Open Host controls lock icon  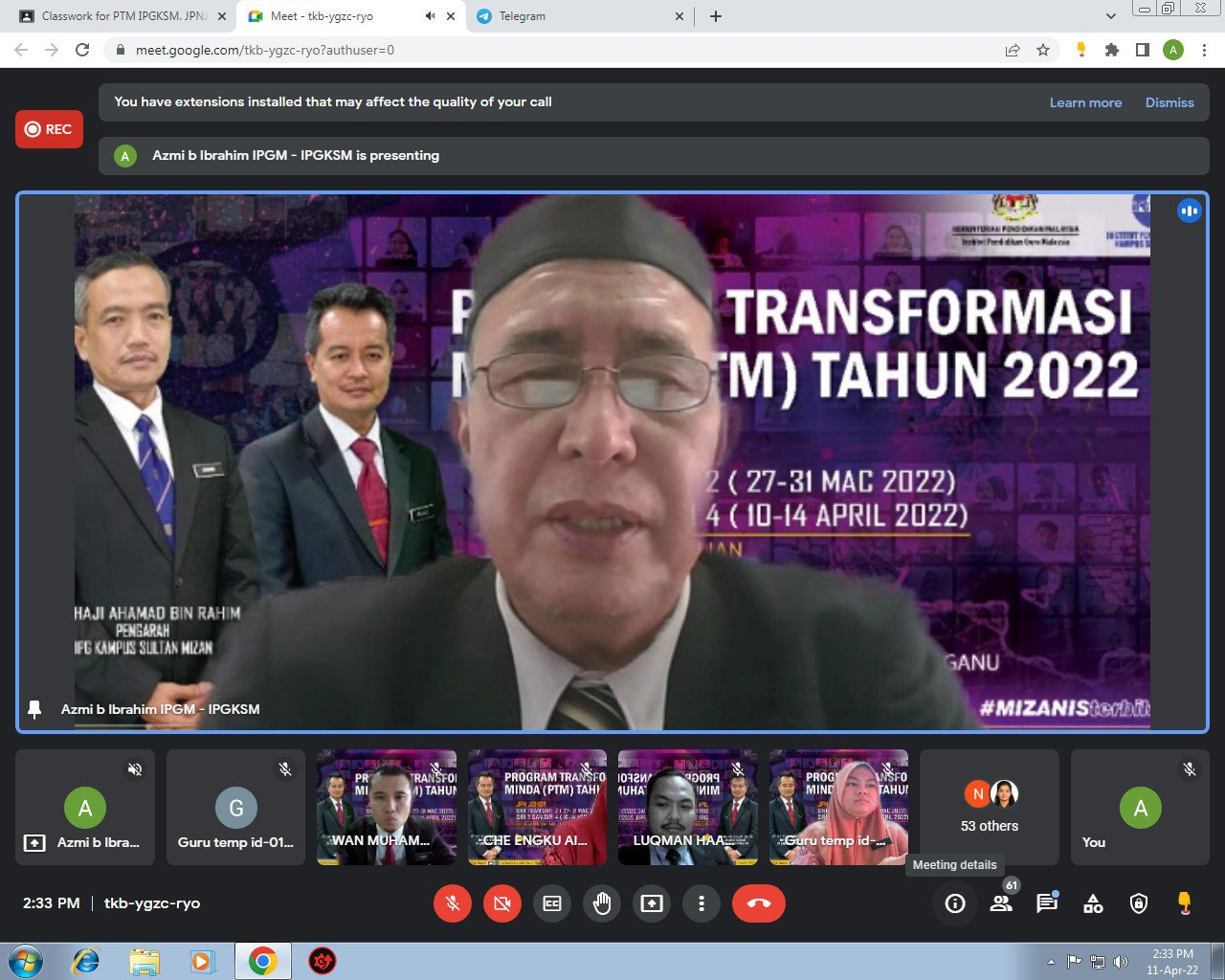click(x=1139, y=903)
